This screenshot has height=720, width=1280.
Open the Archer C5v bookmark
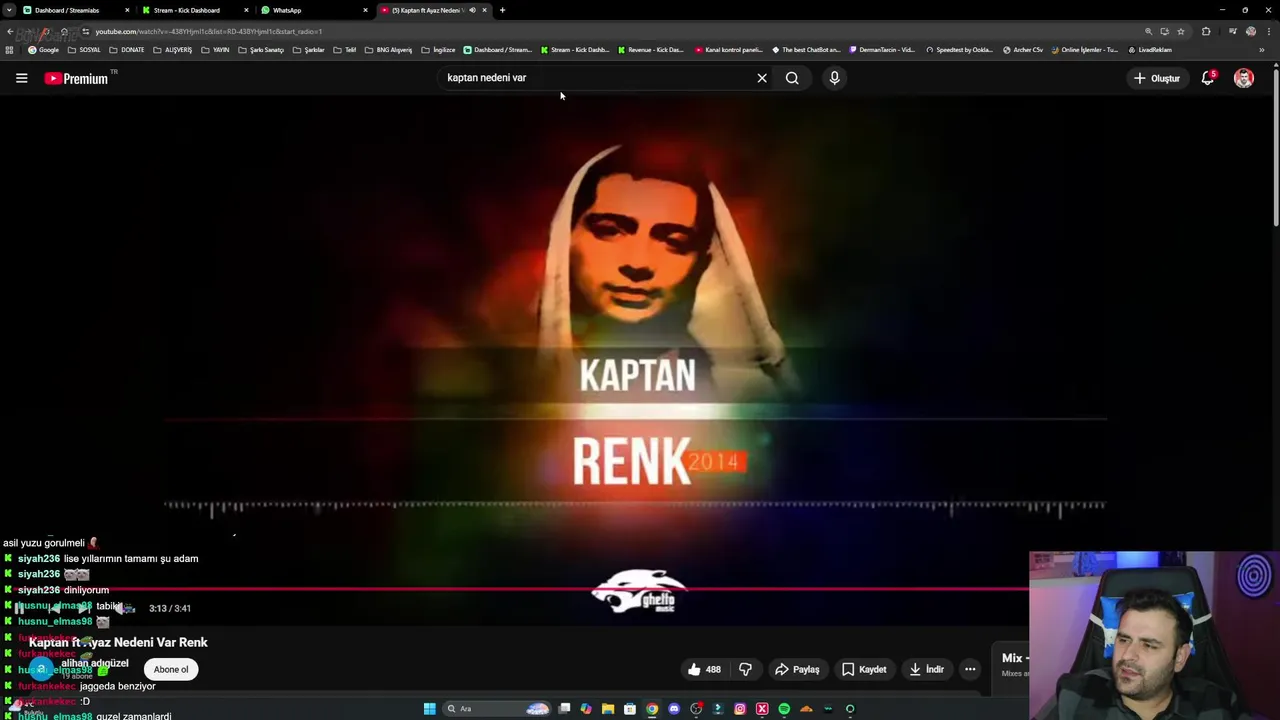click(1023, 50)
